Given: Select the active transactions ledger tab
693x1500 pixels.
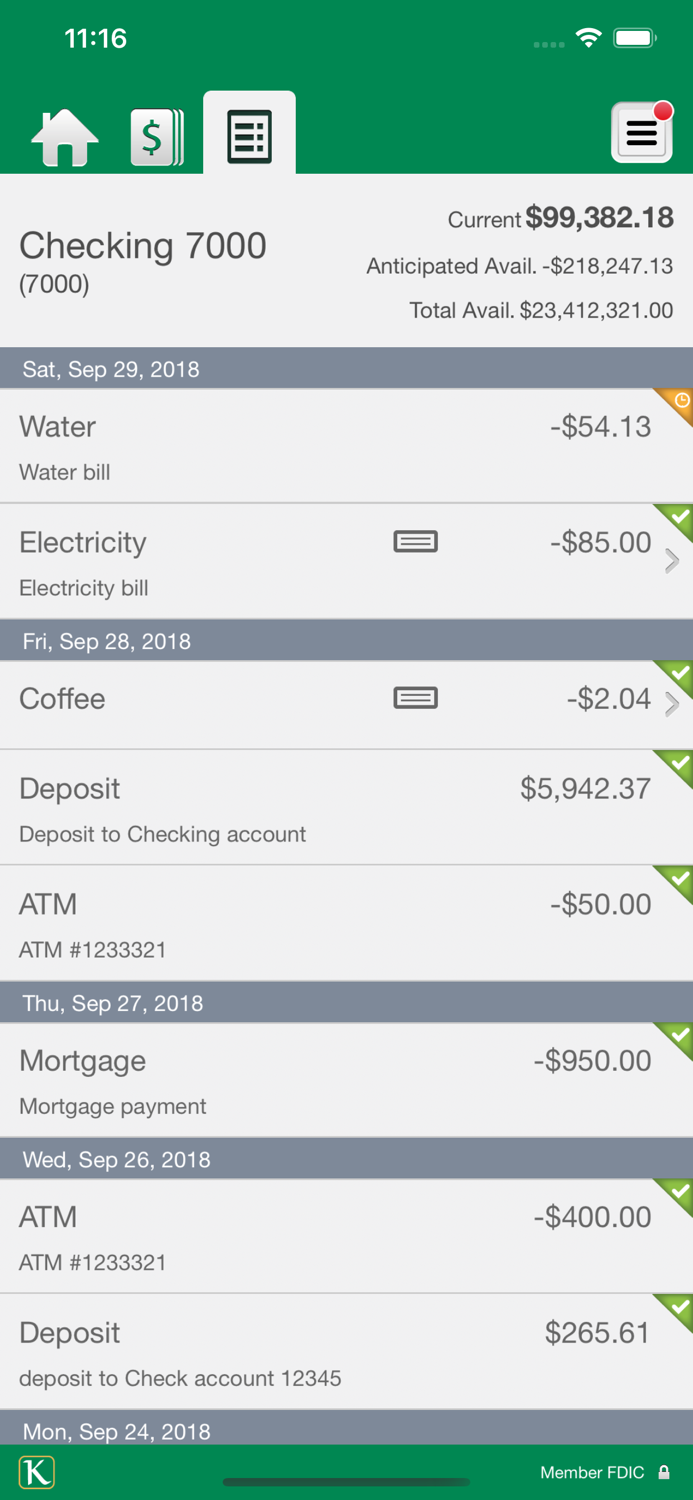Looking at the screenshot, I should click(x=249, y=134).
